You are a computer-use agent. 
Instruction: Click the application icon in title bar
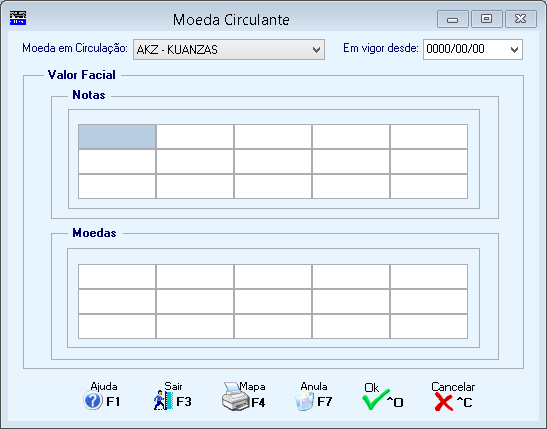[x=18, y=18]
